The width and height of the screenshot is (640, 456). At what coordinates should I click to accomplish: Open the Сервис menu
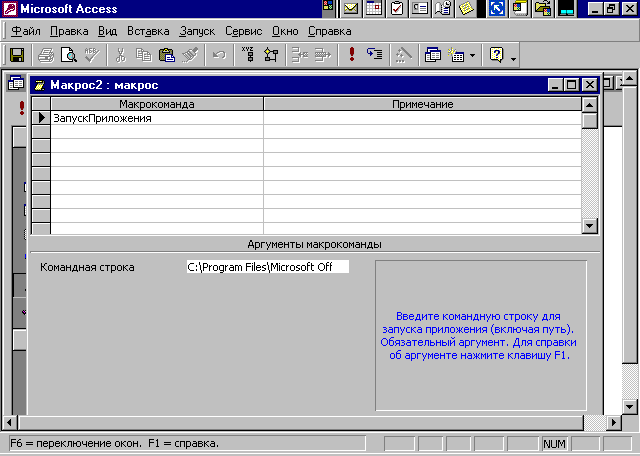244,31
